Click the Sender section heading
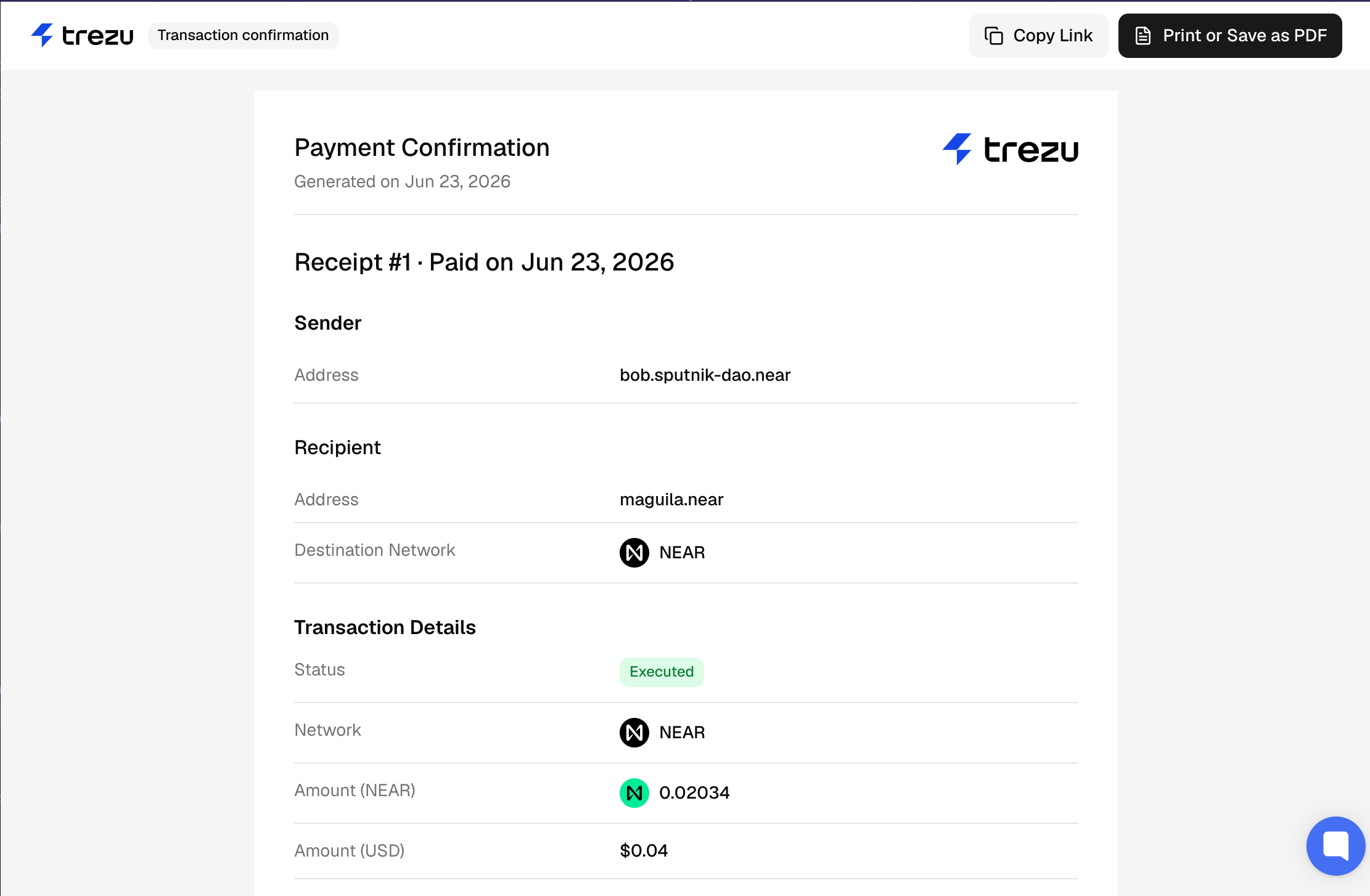This screenshot has height=896, width=1370. [x=327, y=323]
